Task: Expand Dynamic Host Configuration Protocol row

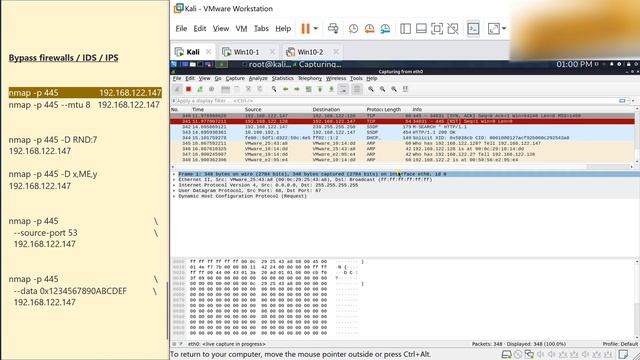Action: [174, 196]
